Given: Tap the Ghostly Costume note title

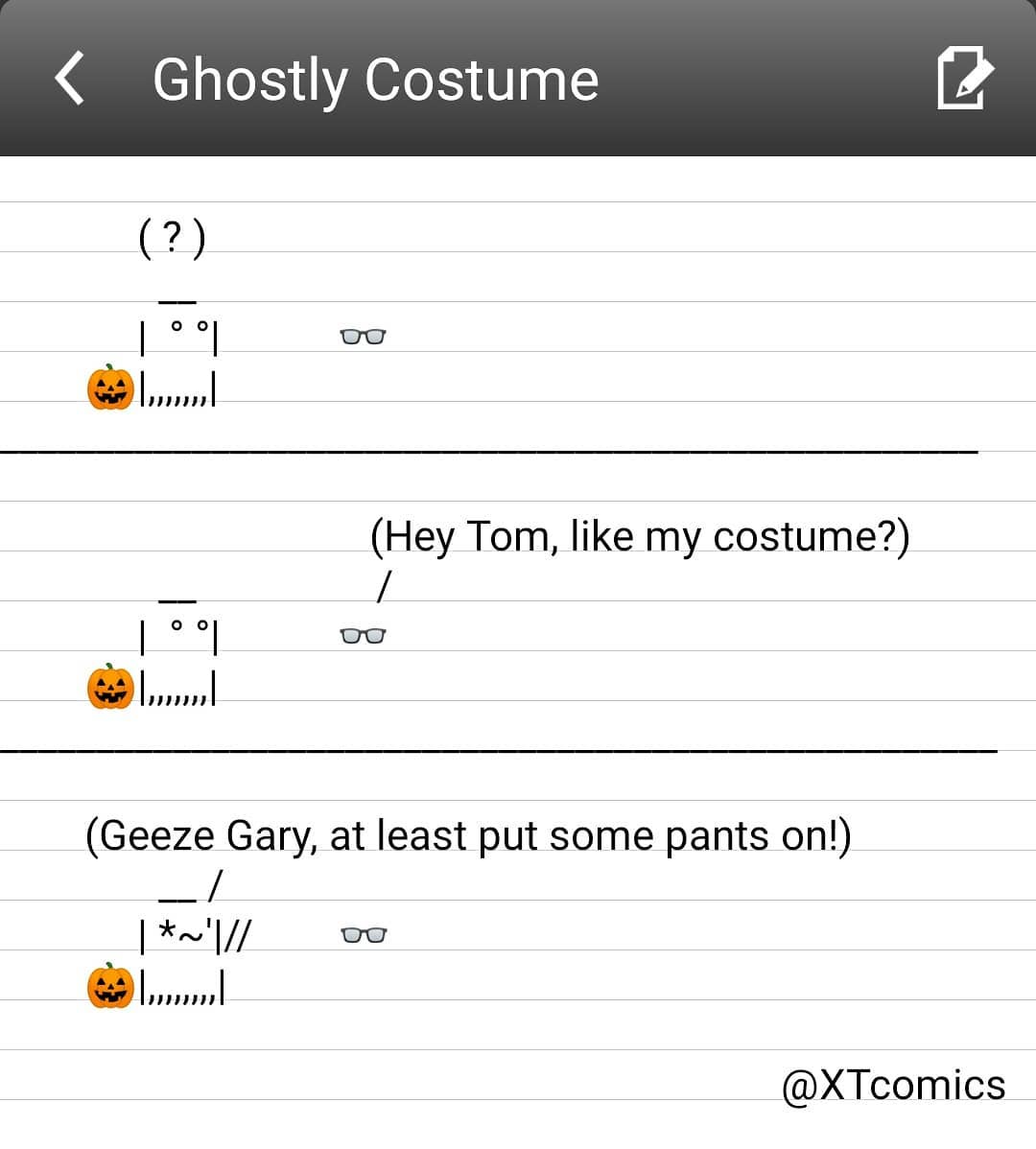Looking at the screenshot, I should click(375, 80).
